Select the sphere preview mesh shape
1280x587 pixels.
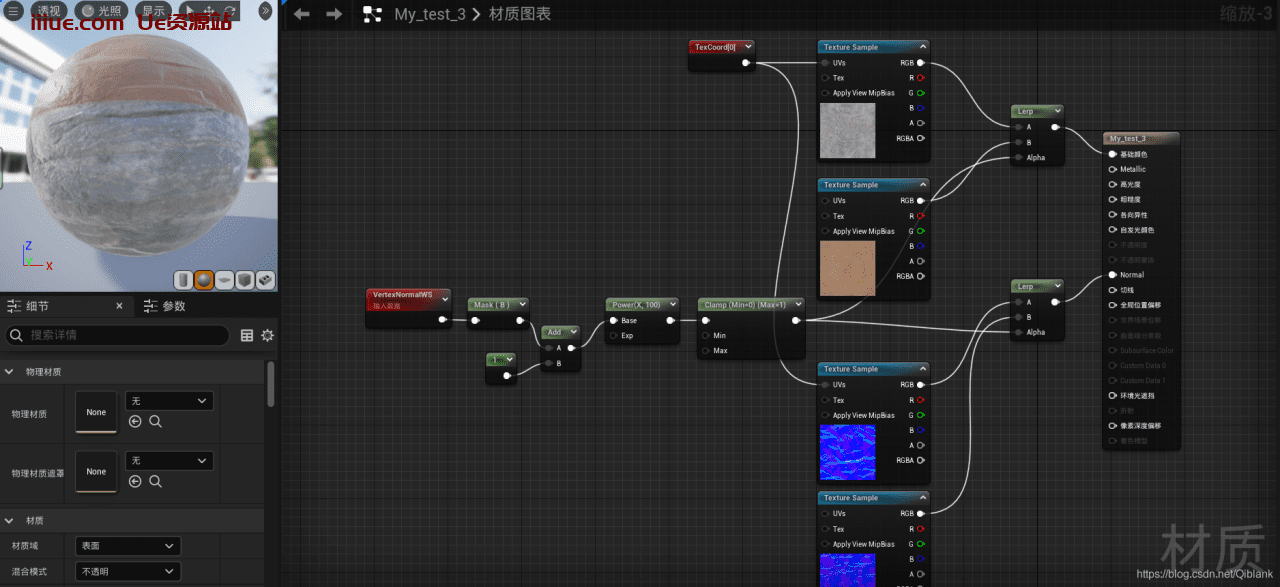pos(204,280)
